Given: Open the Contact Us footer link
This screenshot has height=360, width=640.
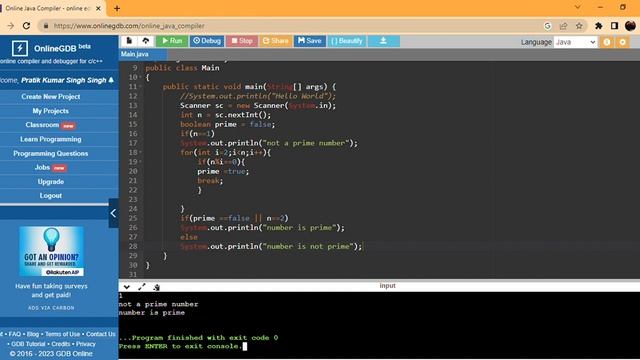Looking at the screenshot, I should [x=101, y=334].
